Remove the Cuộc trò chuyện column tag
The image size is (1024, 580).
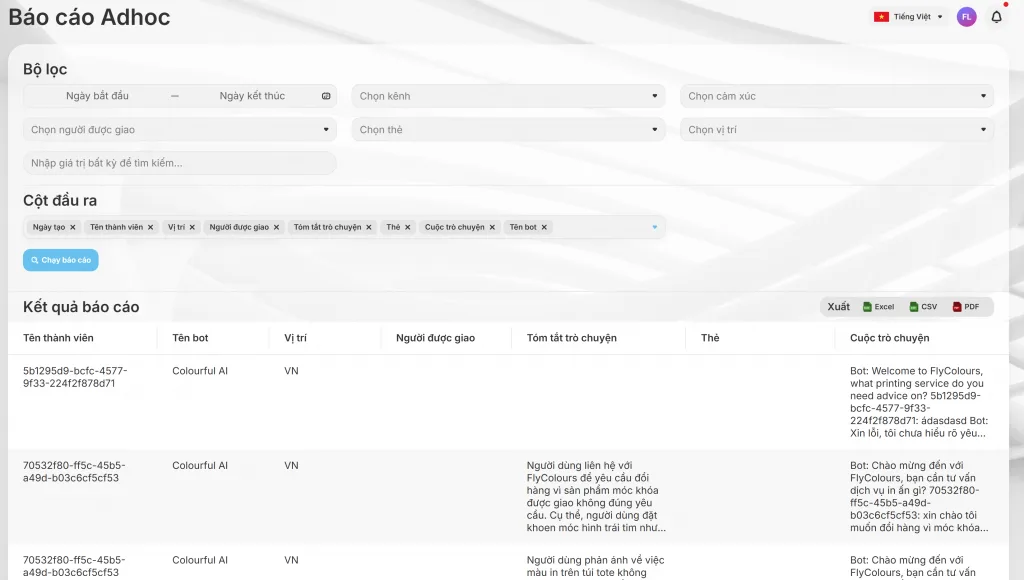click(x=492, y=227)
